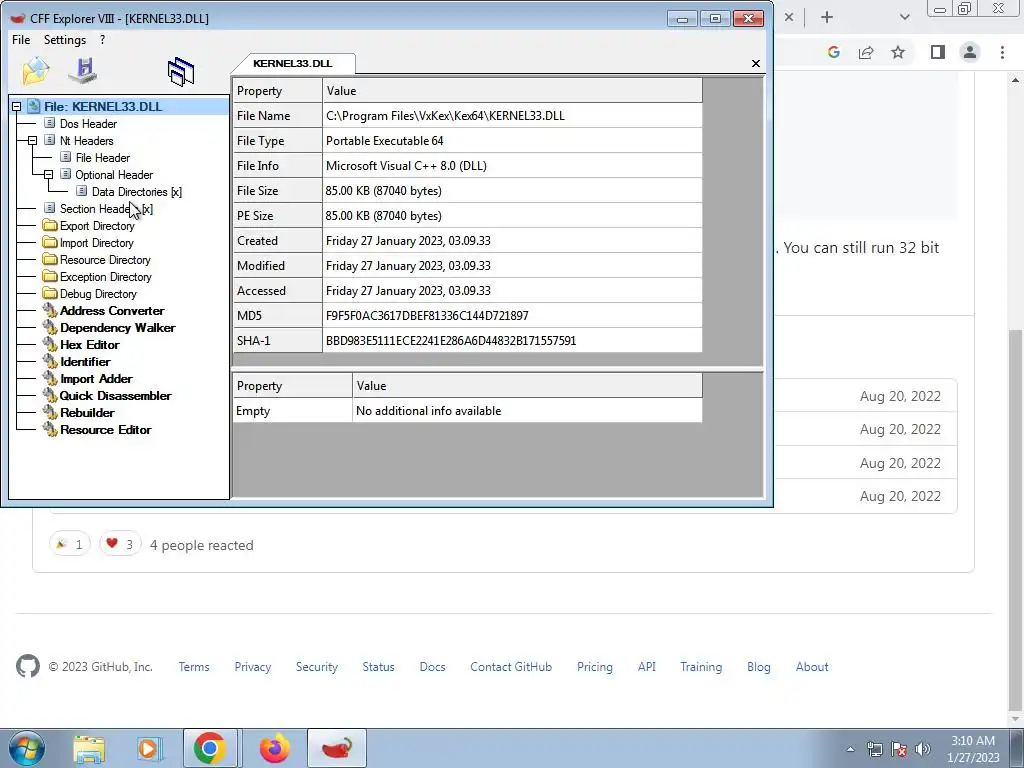Open the Contact GitHub link
The height and width of the screenshot is (768, 1024).
click(511, 667)
